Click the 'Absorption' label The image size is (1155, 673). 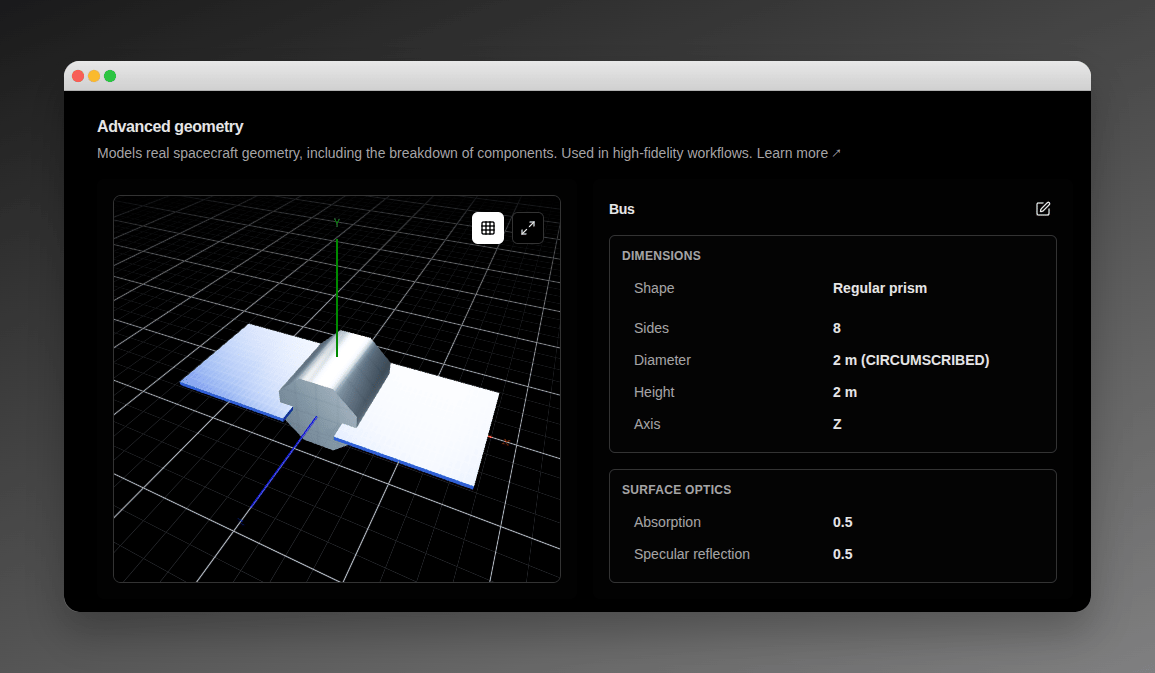point(667,522)
